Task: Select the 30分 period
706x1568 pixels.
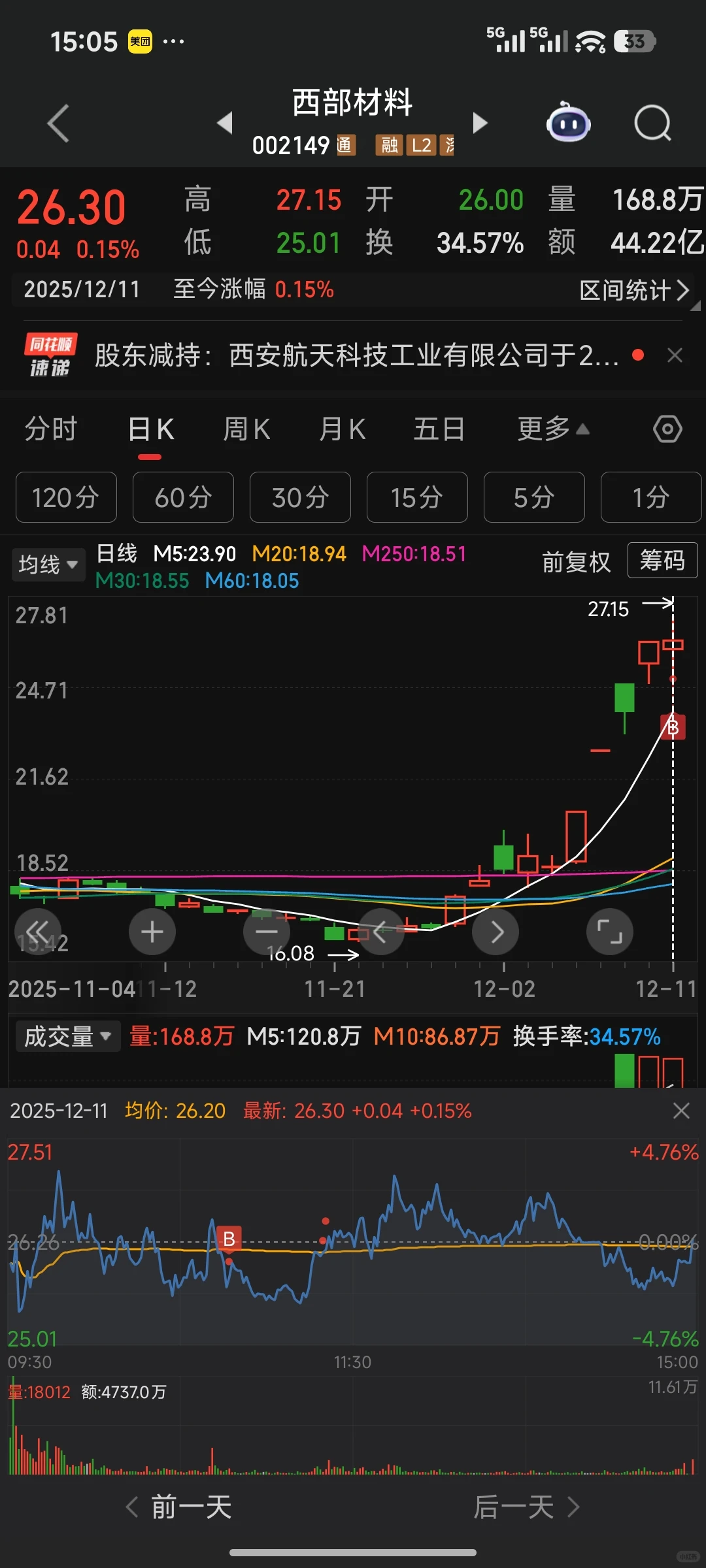Action: 300,497
